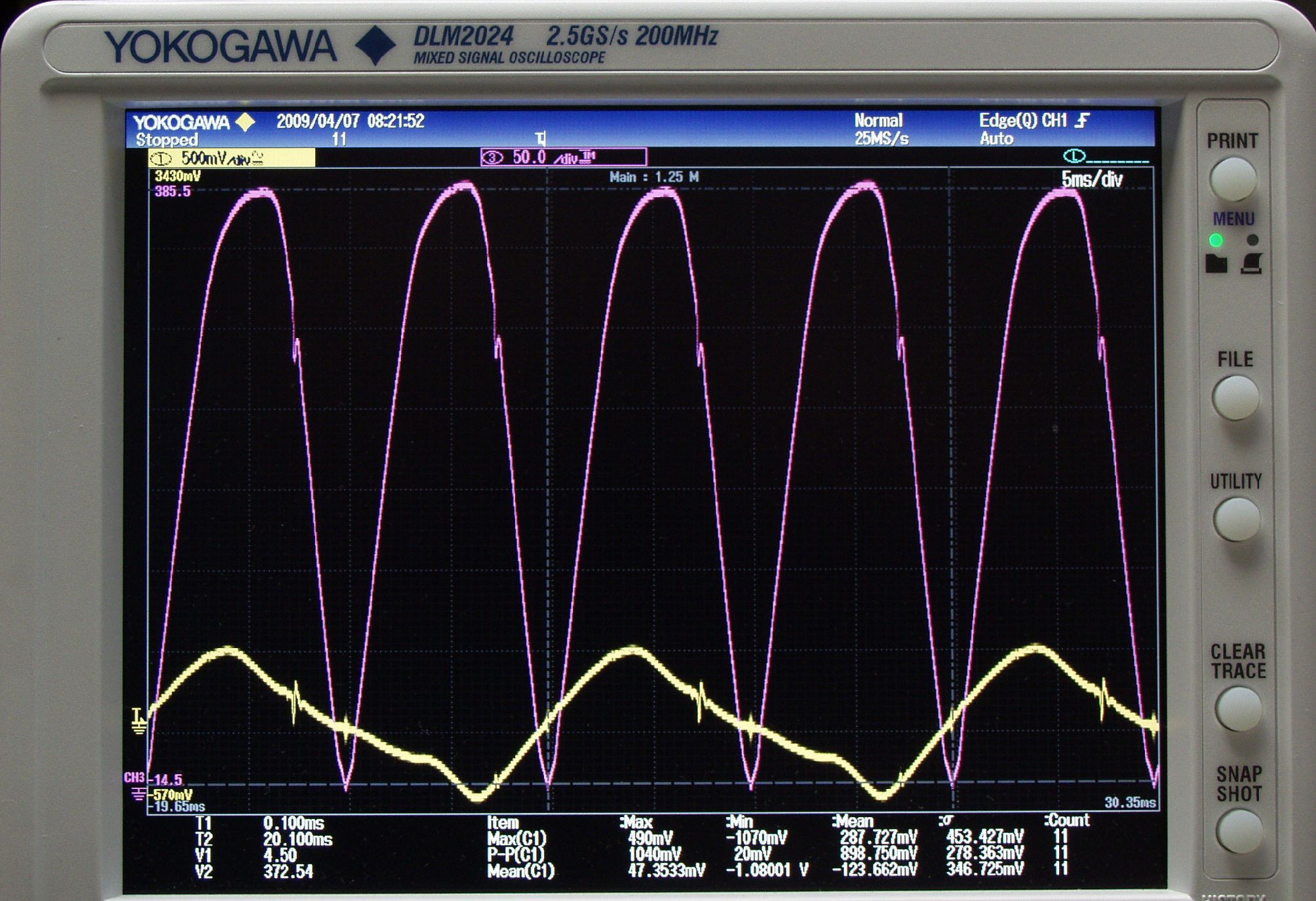Click the Yokogawa diamond logo on screen
This screenshot has width=1316, height=901.
click(245, 122)
